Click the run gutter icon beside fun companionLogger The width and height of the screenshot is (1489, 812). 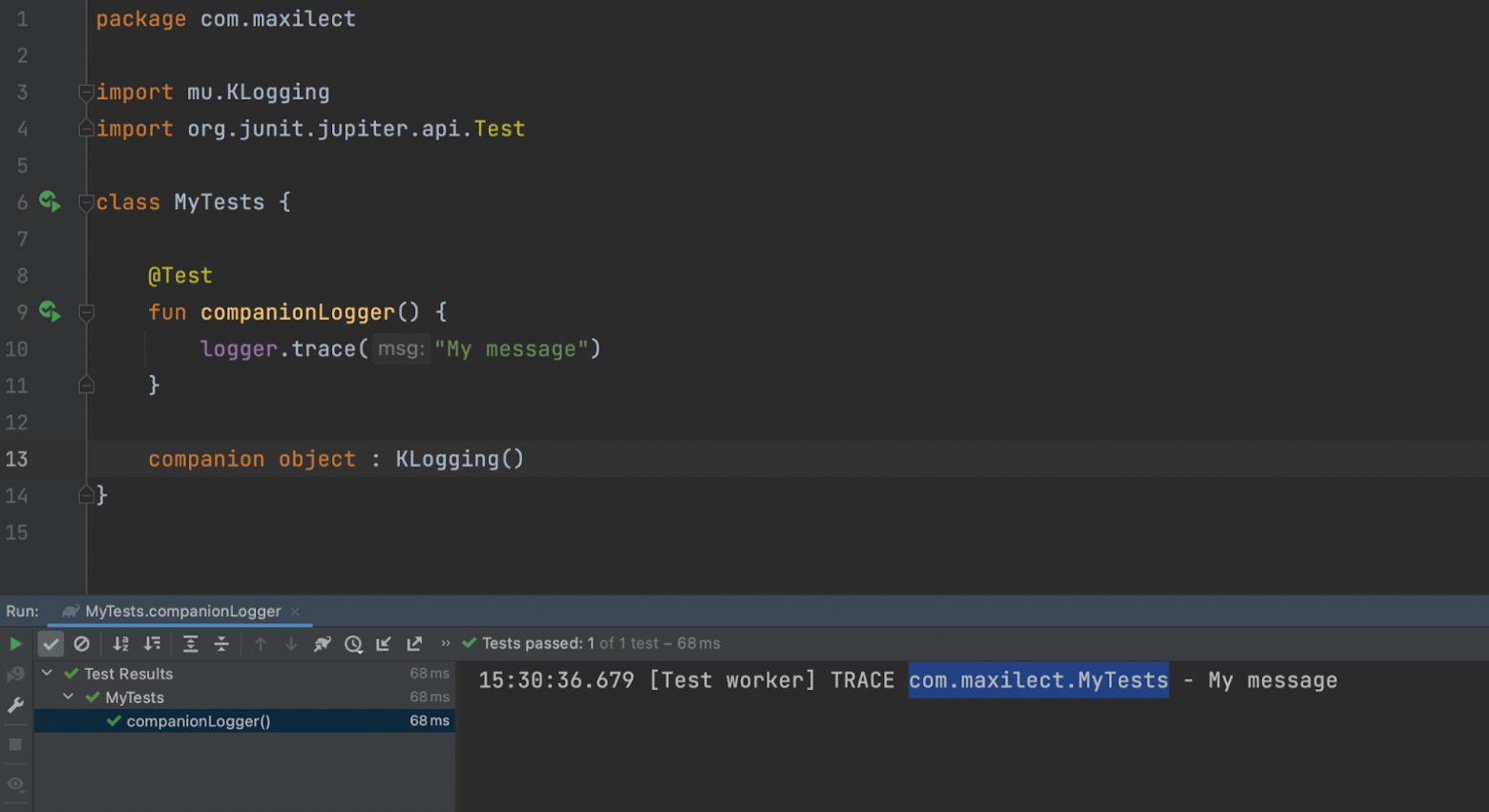click(x=50, y=312)
